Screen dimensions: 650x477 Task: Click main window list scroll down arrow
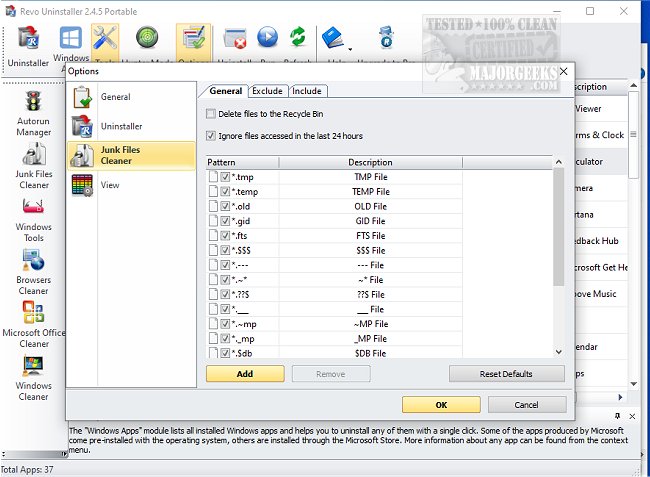pos(633,384)
